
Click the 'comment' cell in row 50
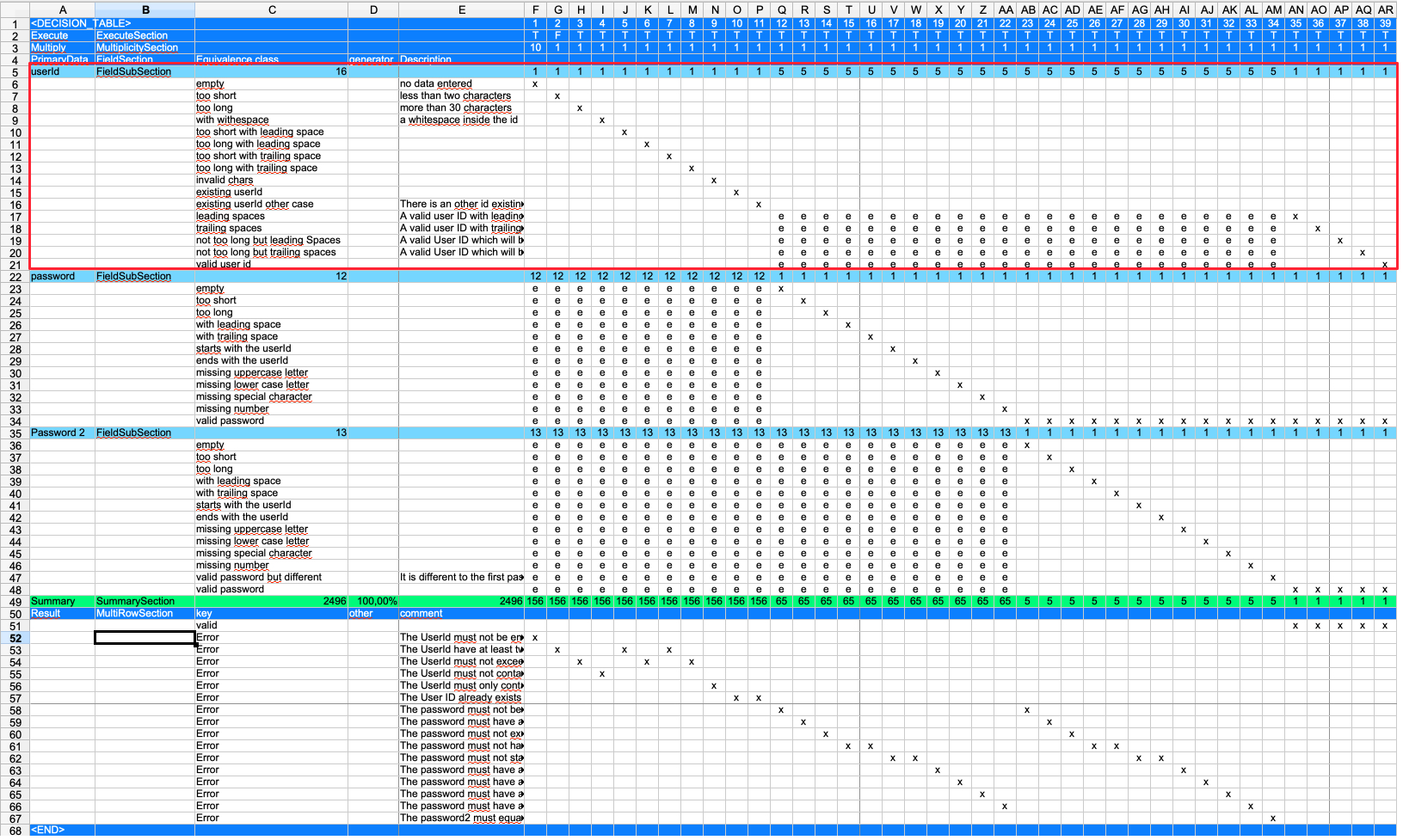(x=461, y=613)
